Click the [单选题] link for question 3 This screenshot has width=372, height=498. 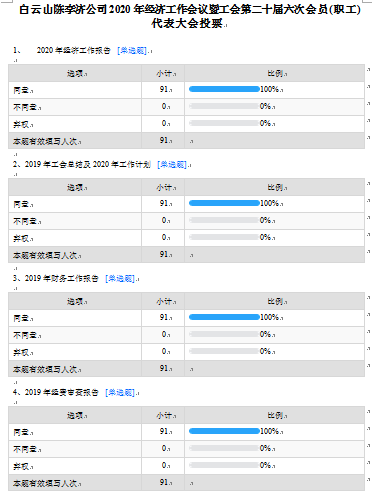click(121, 279)
